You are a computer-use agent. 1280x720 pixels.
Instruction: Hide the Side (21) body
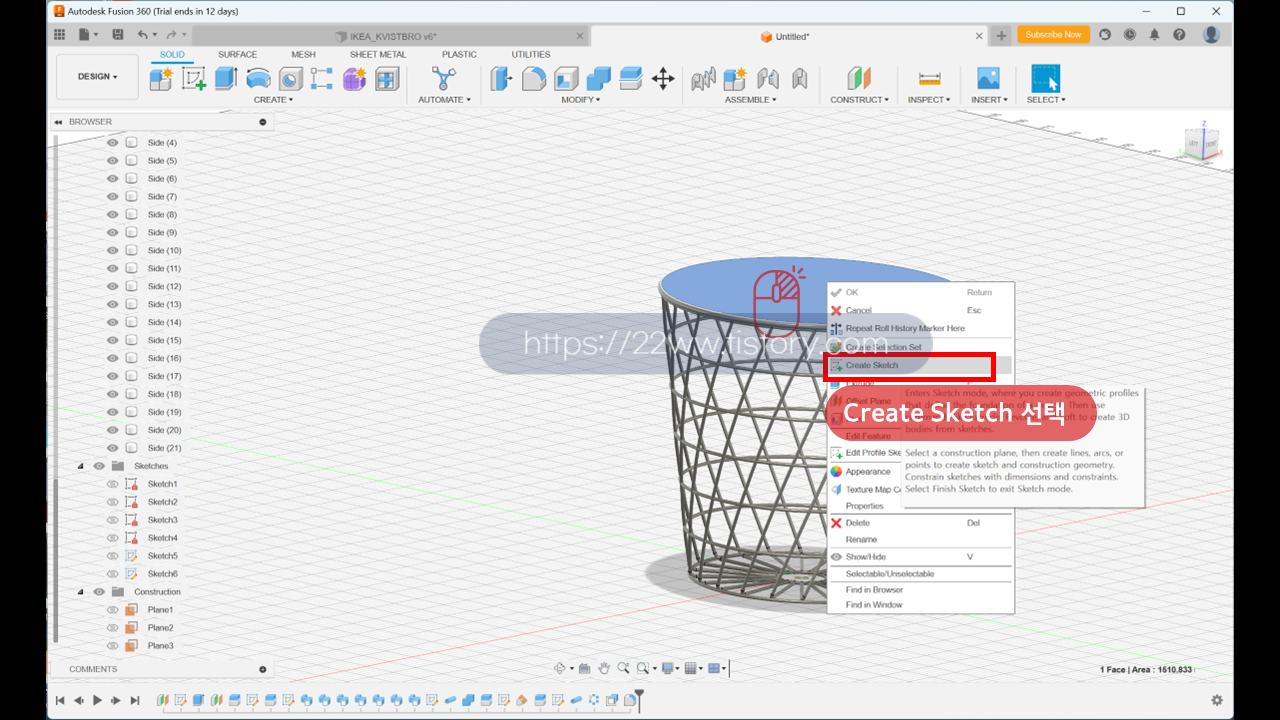(x=112, y=448)
